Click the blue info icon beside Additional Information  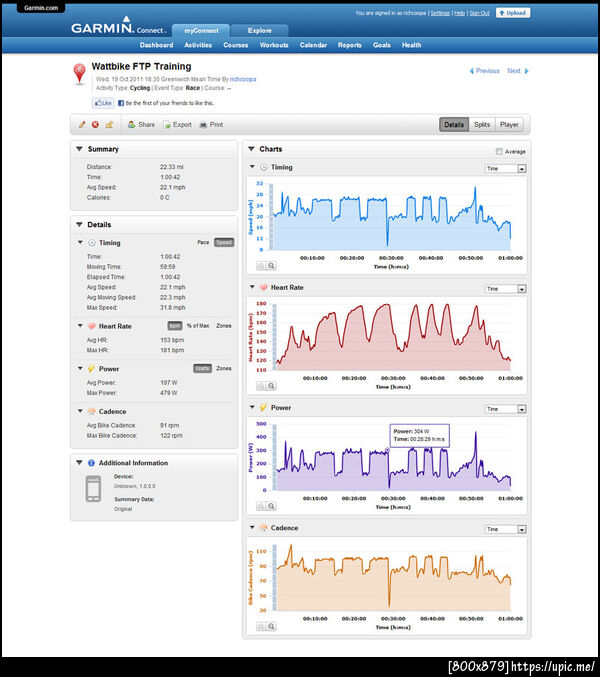click(x=91, y=463)
